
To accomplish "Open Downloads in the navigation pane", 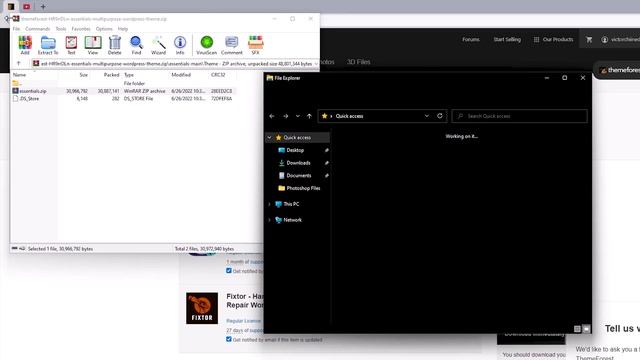I will click(298, 163).
